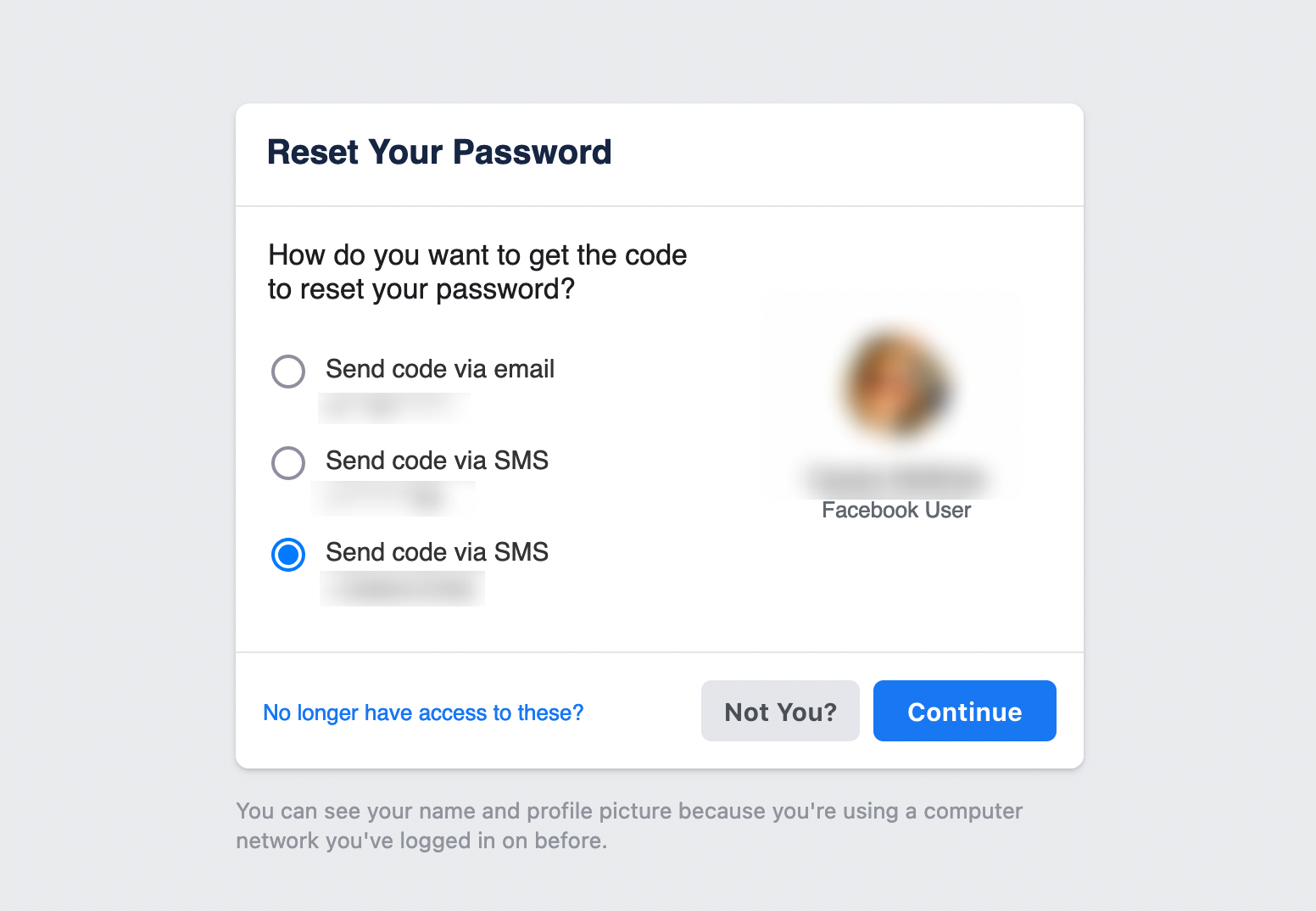Screen dimensions: 1316x911
Task: Click the "Reset Your Password" heading
Action: click(439, 153)
